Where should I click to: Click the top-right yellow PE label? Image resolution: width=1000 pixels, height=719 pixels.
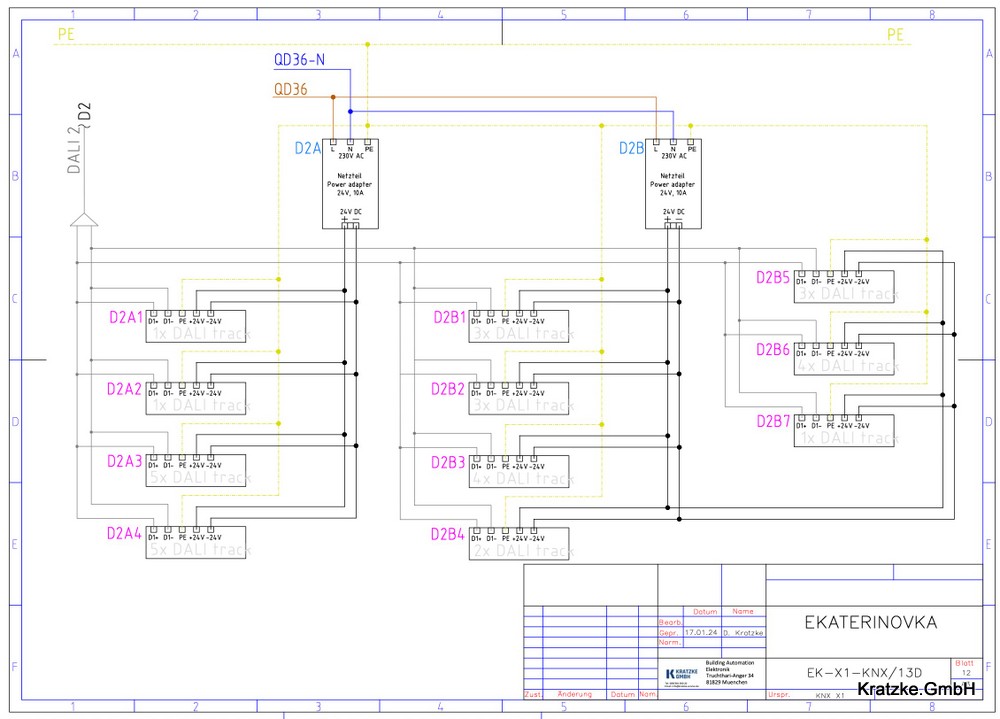(896, 35)
